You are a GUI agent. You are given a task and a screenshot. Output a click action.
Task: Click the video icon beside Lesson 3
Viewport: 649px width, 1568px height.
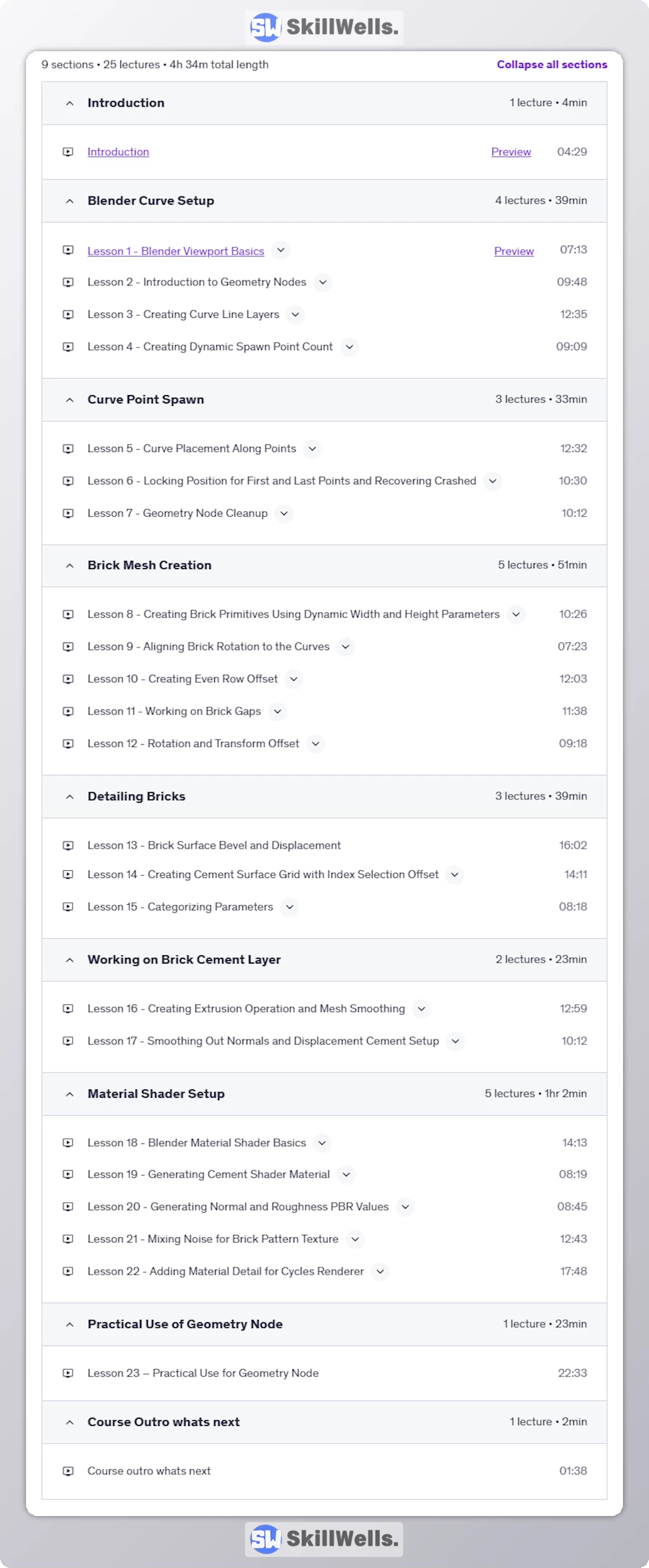pyautogui.click(x=68, y=314)
